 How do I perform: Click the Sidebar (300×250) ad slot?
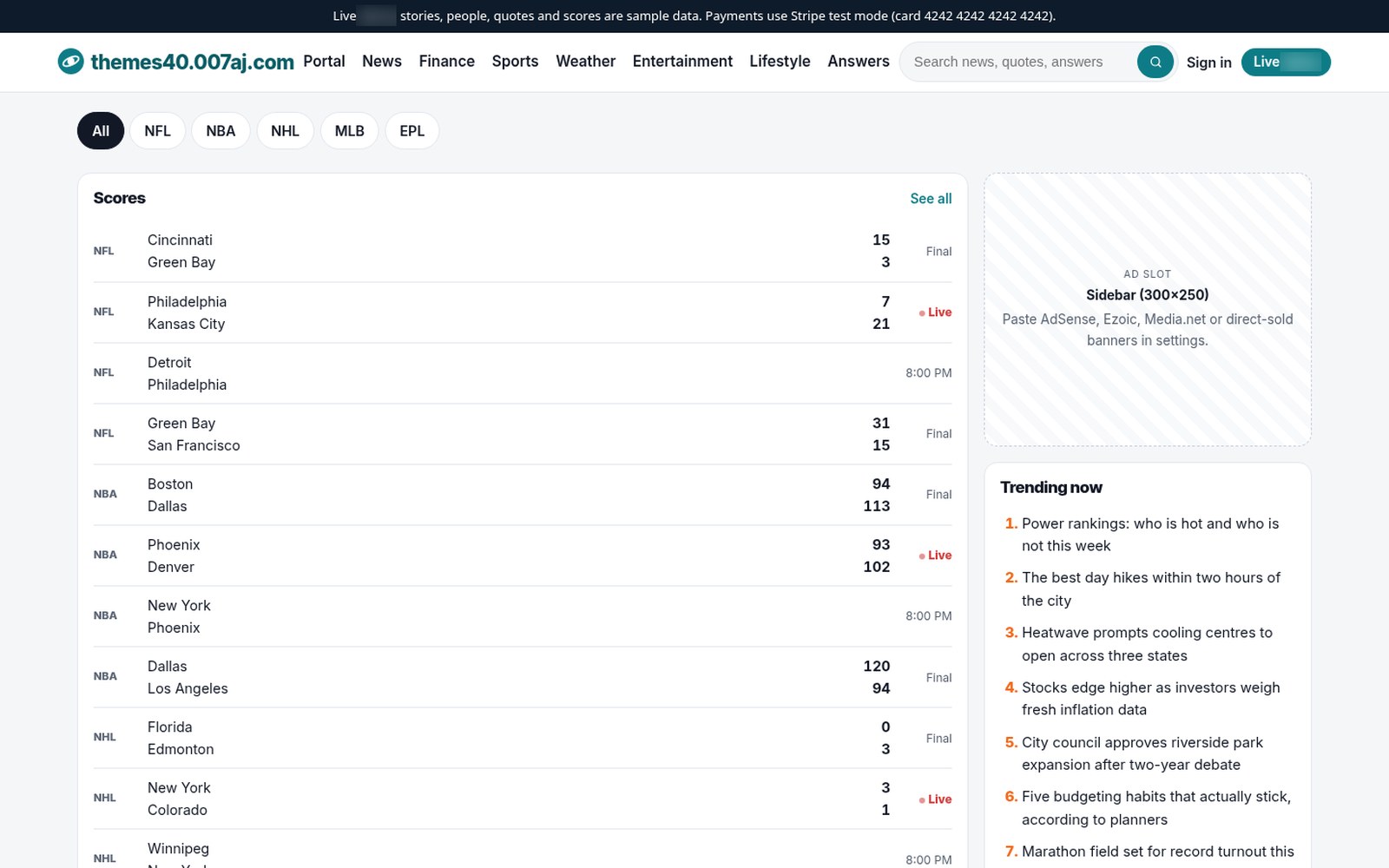coord(1147,310)
